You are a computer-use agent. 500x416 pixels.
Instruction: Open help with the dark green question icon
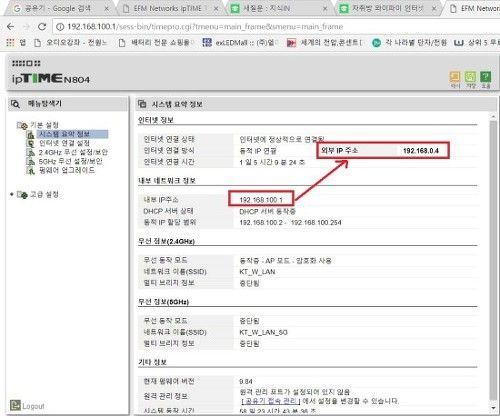[486, 77]
